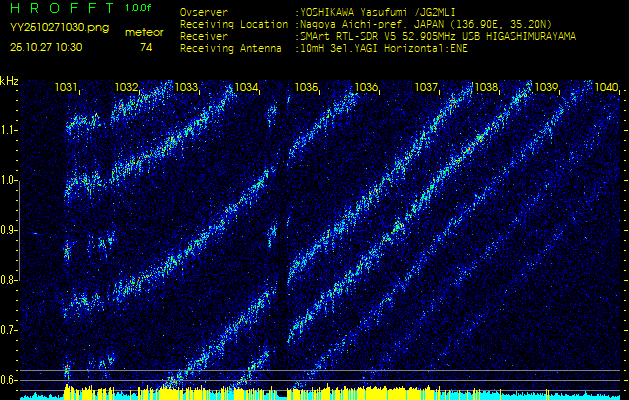Click the 1.0 kHz frequency axis label
Image resolution: width=629 pixels, height=400 pixels.
tap(7, 181)
